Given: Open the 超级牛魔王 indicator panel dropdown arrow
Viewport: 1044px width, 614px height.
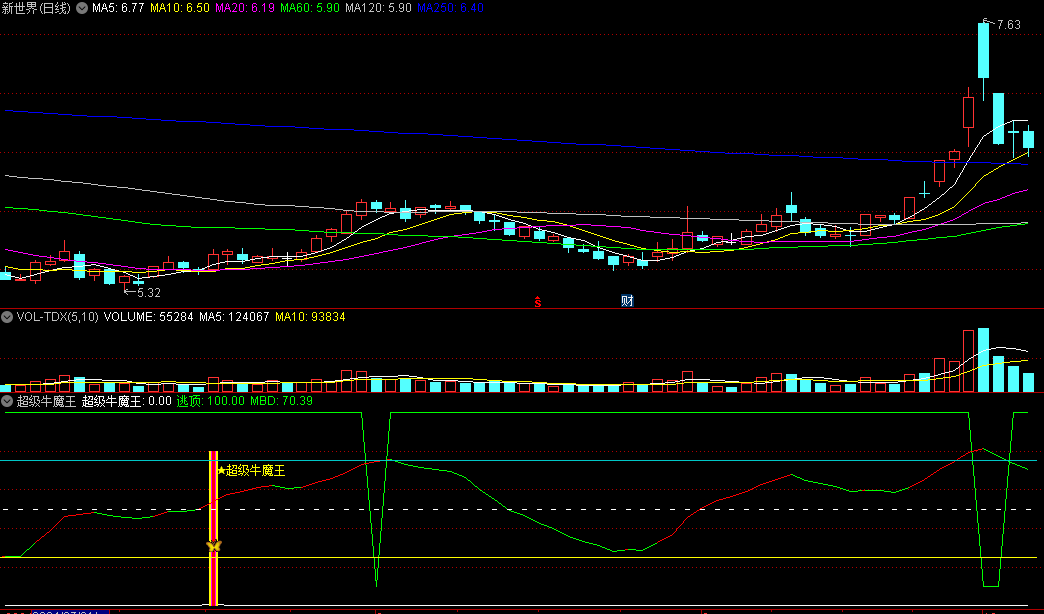Looking at the screenshot, I should point(7,401).
